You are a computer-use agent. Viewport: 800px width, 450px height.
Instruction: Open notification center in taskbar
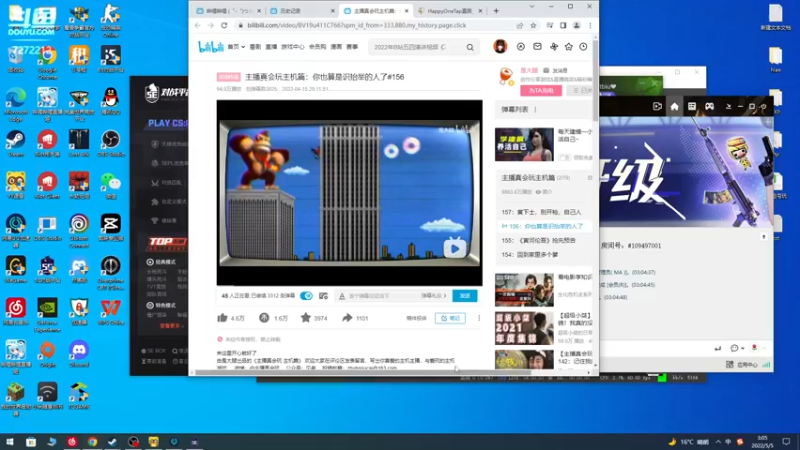(x=786, y=442)
